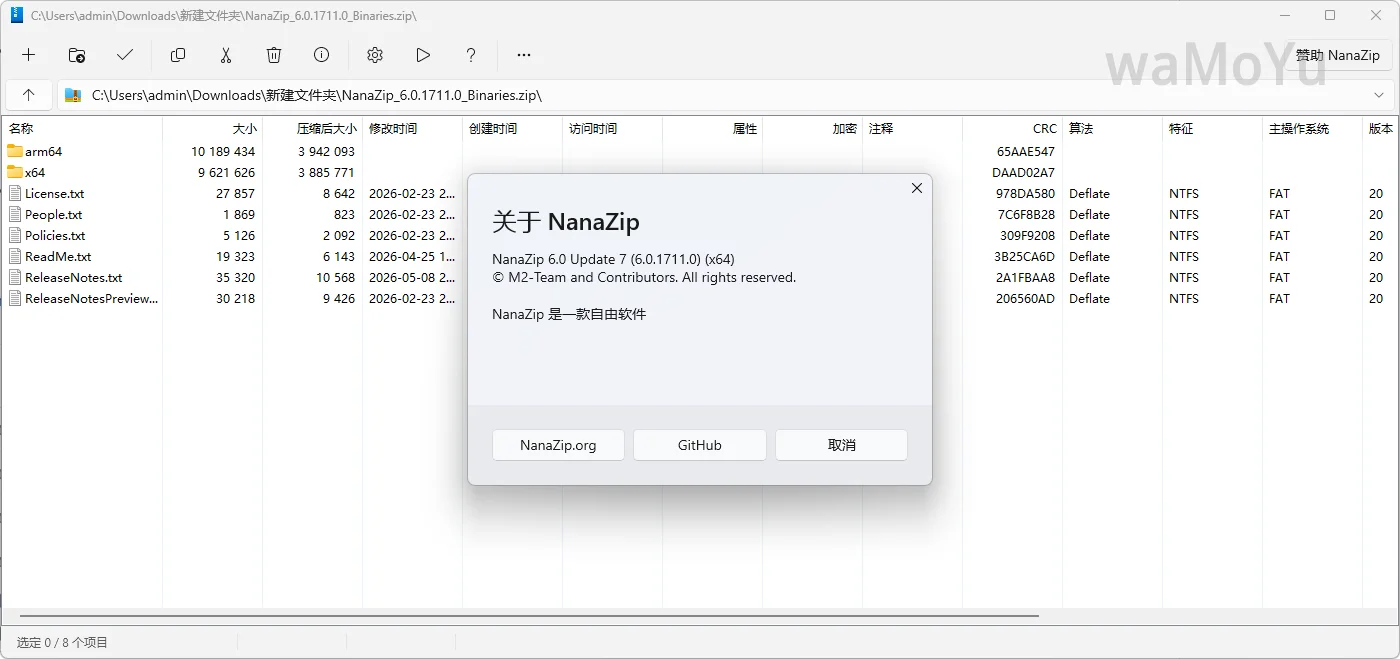Click the archive icon in address bar
Viewport: 1400px width, 659px height.
coord(73,95)
